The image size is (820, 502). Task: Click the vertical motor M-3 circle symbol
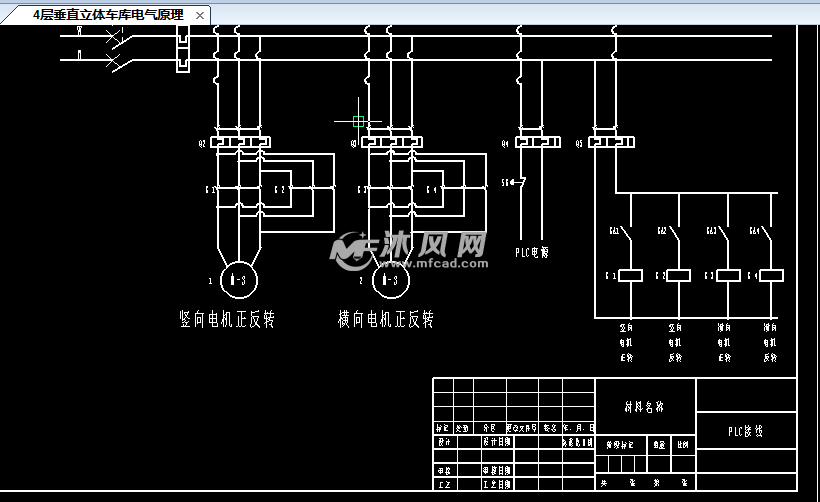click(x=238, y=281)
